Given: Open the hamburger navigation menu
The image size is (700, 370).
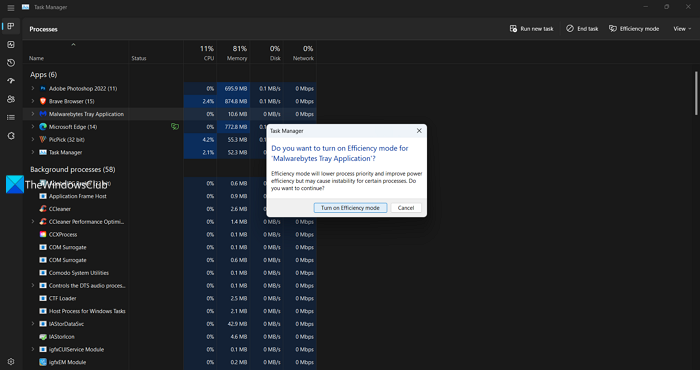Looking at the screenshot, I should coord(11,8).
